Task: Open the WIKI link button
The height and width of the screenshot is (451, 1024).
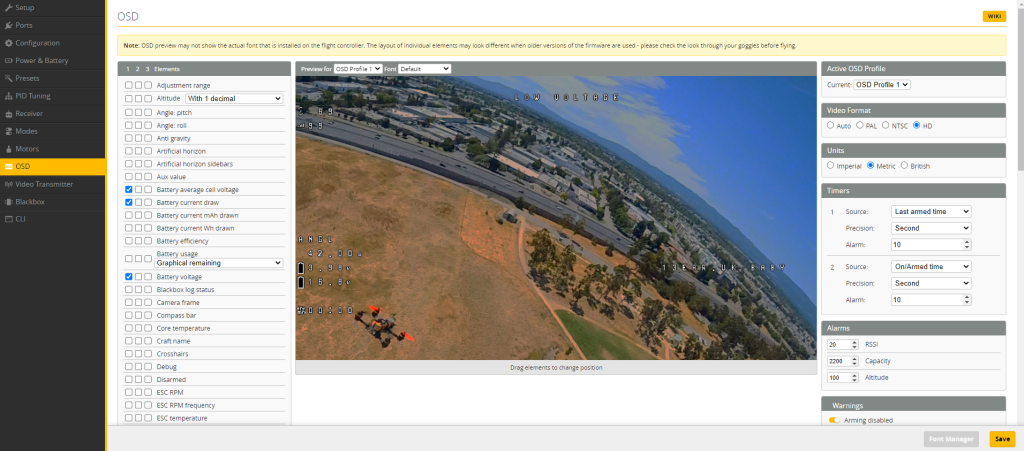Action: pyautogui.click(x=994, y=16)
